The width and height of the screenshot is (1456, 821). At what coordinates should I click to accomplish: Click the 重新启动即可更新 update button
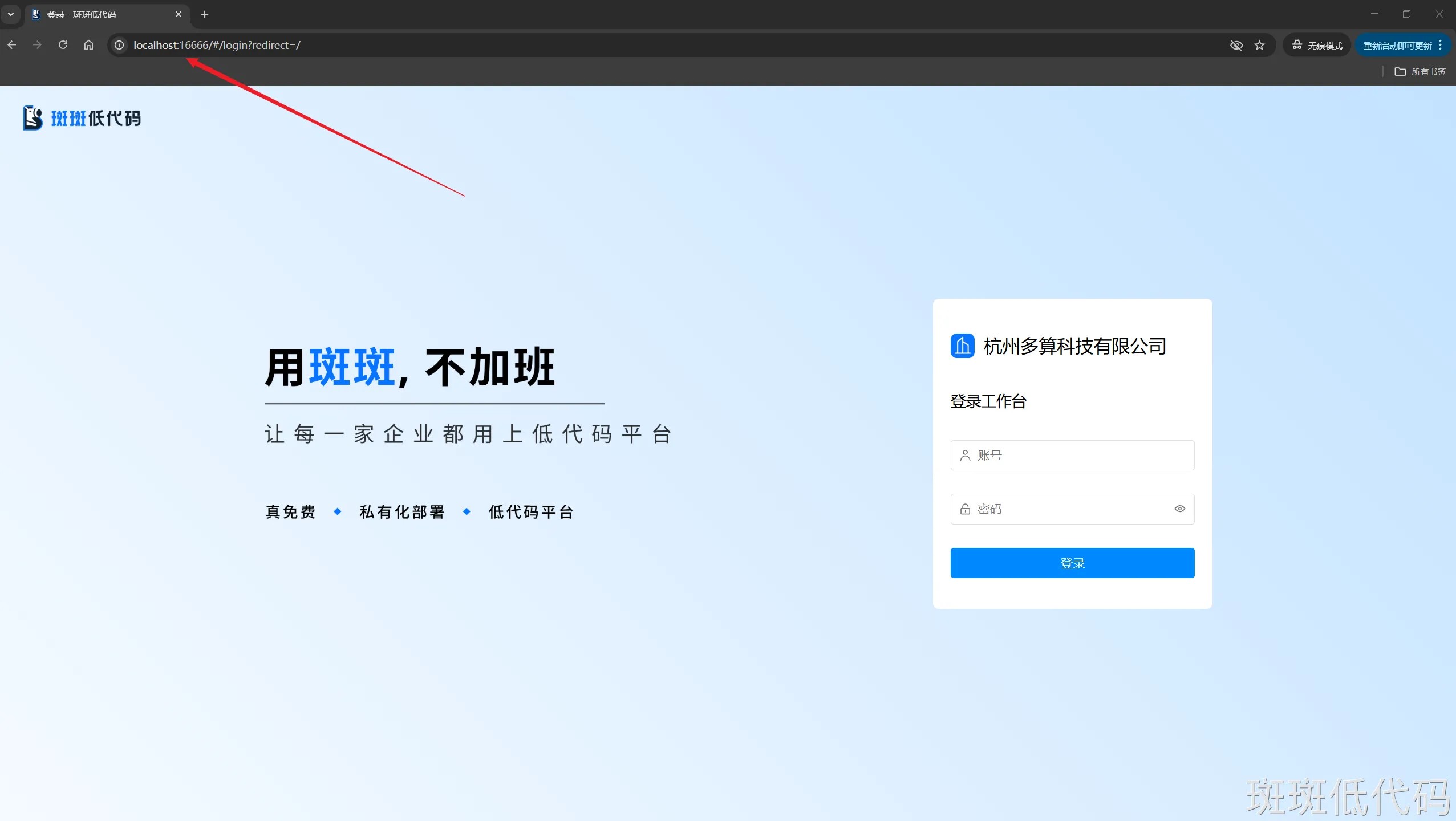tap(1397, 46)
